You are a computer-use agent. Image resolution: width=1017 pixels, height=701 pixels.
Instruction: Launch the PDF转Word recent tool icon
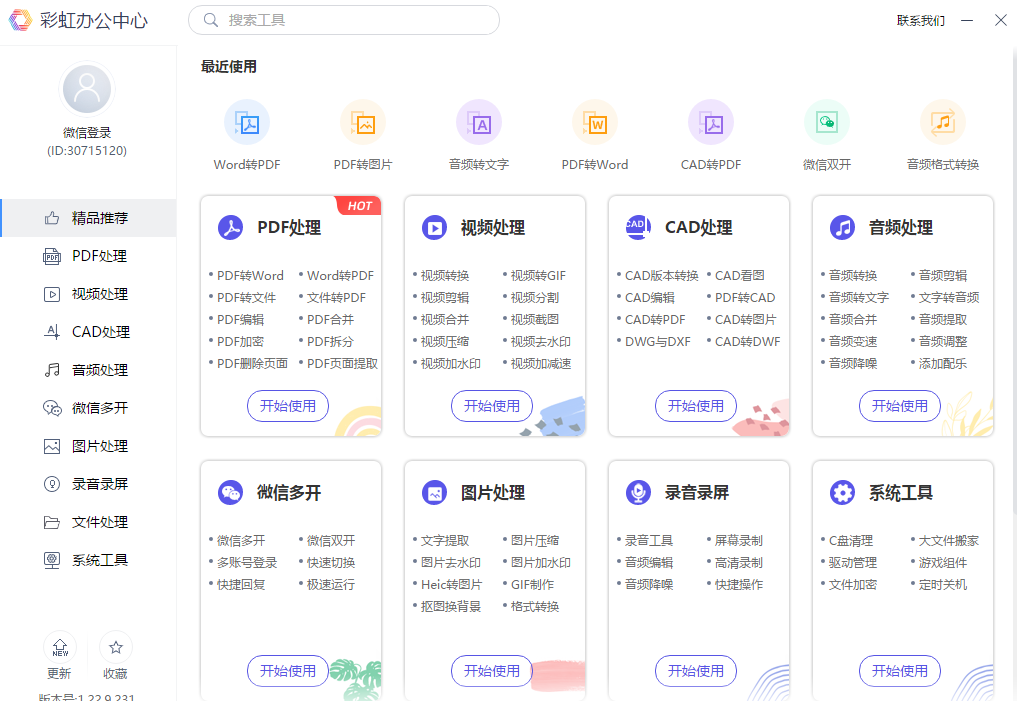tap(595, 123)
